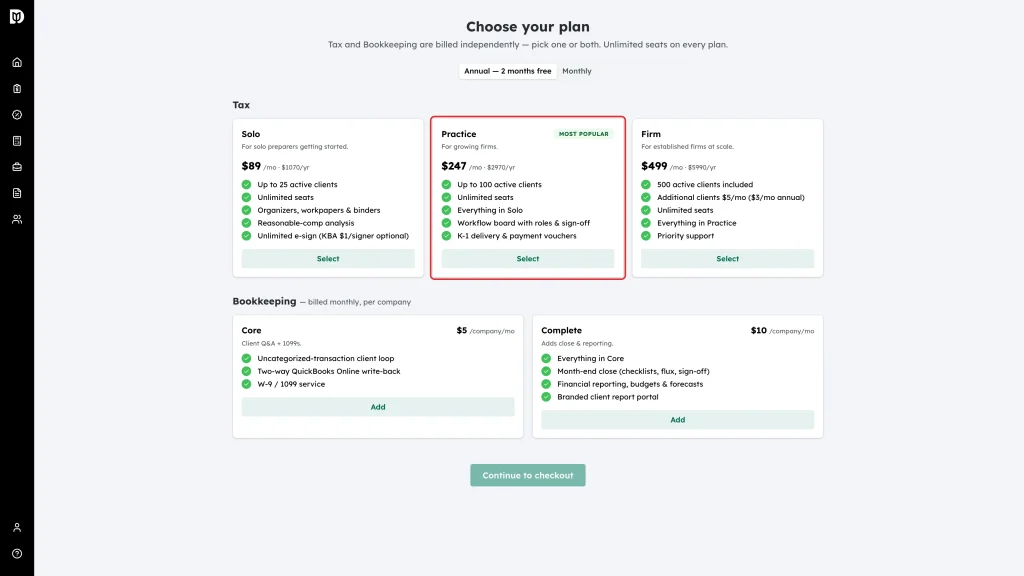This screenshot has height=576, width=1024.
Task: Click the document icon in sidebar
Action: [17, 193]
